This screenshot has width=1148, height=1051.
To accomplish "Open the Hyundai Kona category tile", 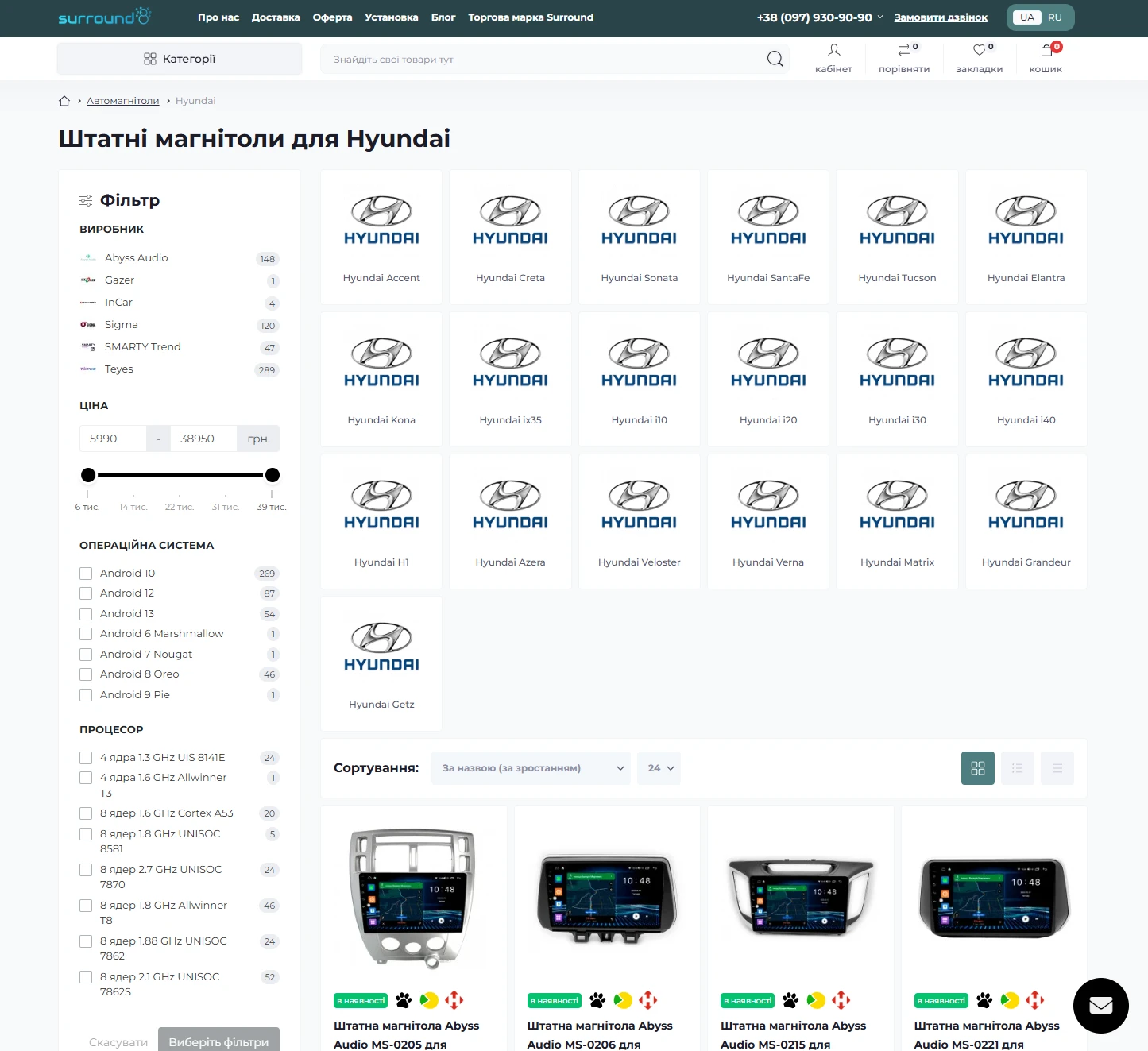I will [381, 379].
